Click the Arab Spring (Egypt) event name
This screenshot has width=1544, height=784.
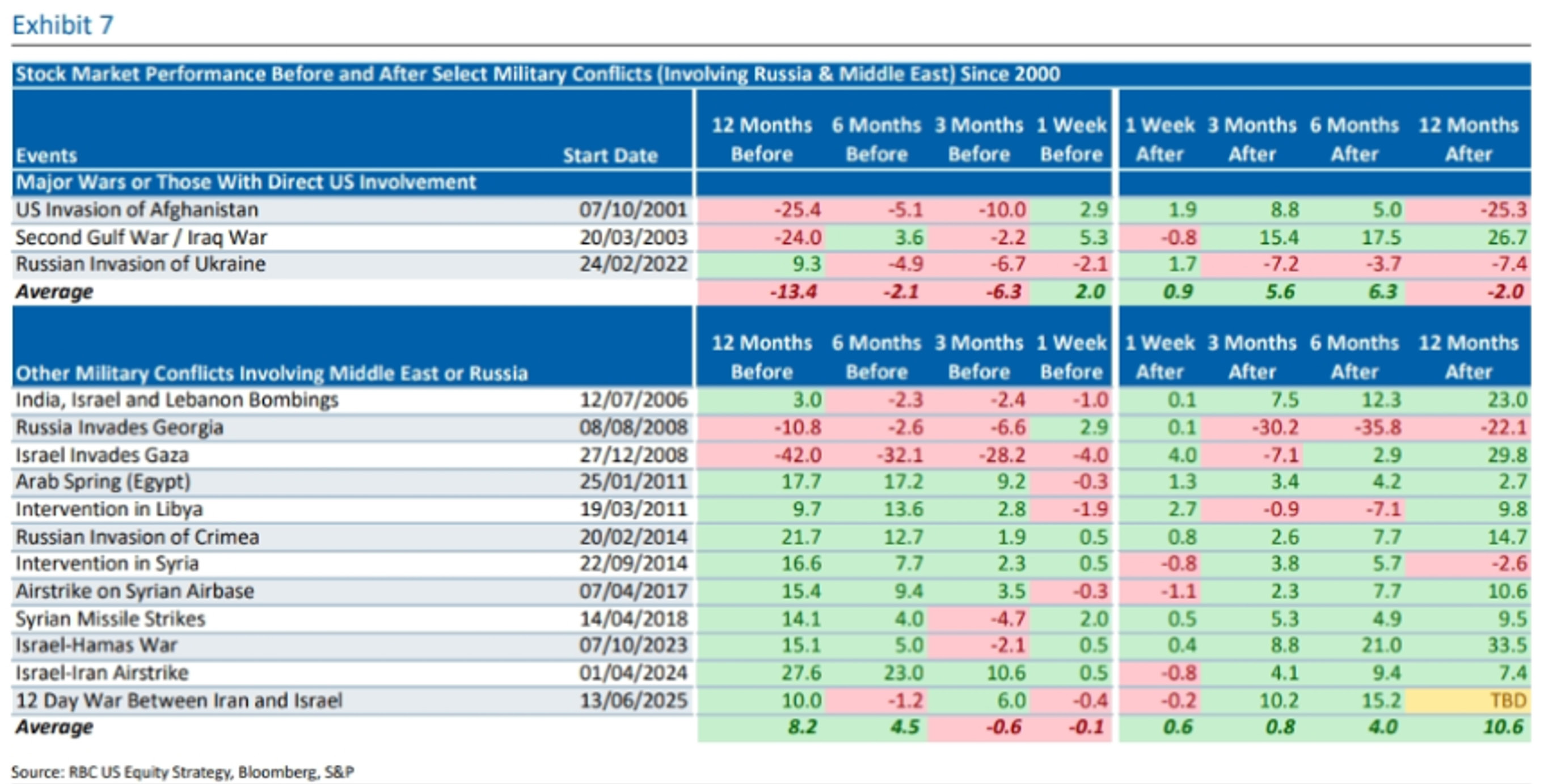click(103, 482)
